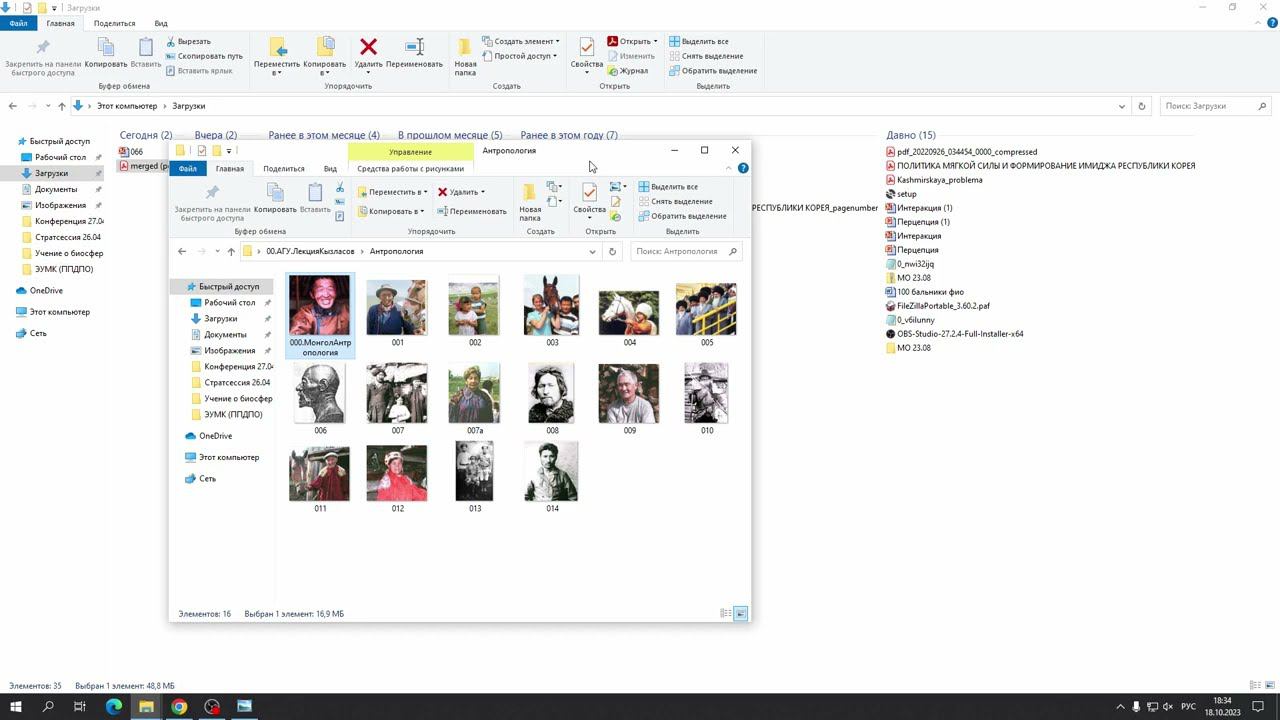Expand address history dropdown in Антропология window
Viewport: 1280px width, 720px height.
[x=592, y=252]
